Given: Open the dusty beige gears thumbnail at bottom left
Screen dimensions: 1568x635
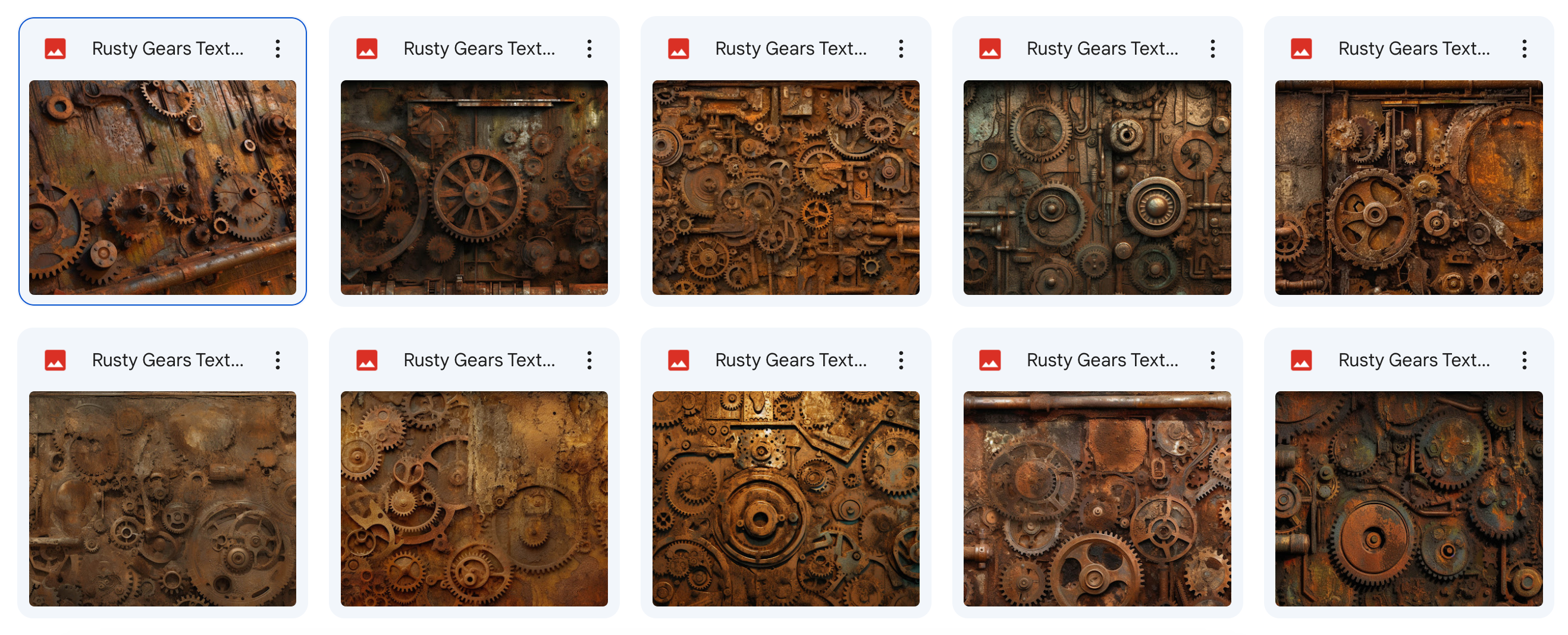Looking at the screenshot, I should point(162,499).
